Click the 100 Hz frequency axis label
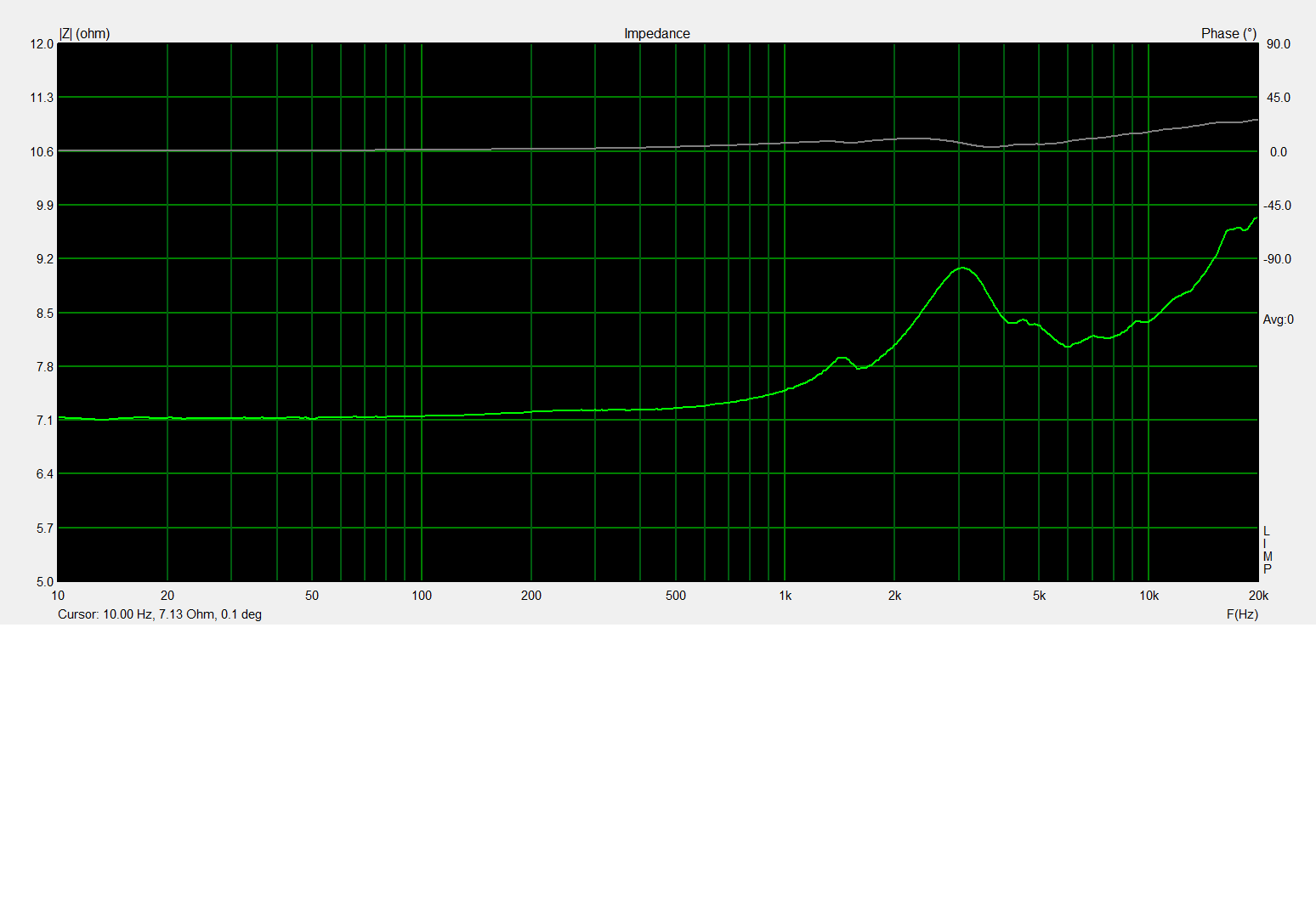 [422, 596]
